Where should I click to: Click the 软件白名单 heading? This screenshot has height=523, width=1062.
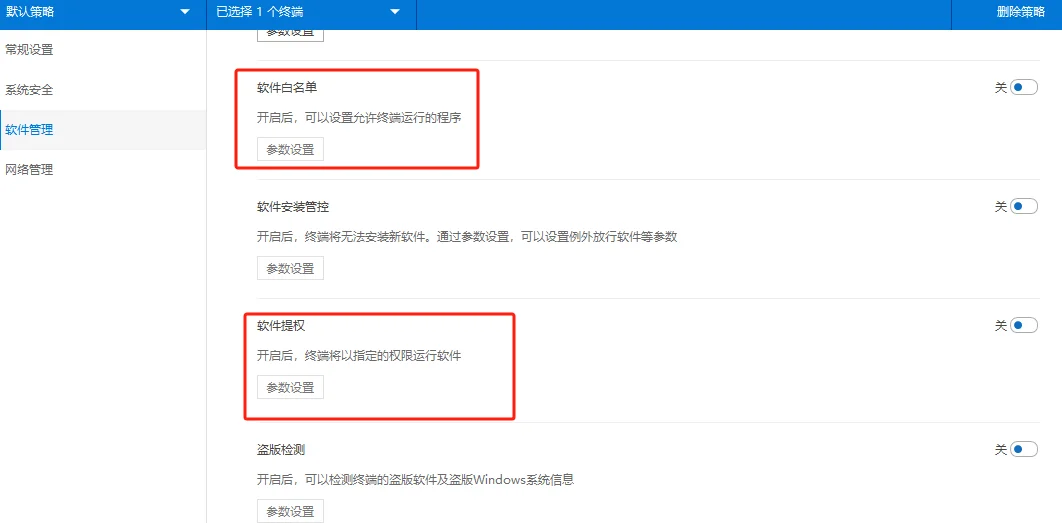click(x=287, y=88)
